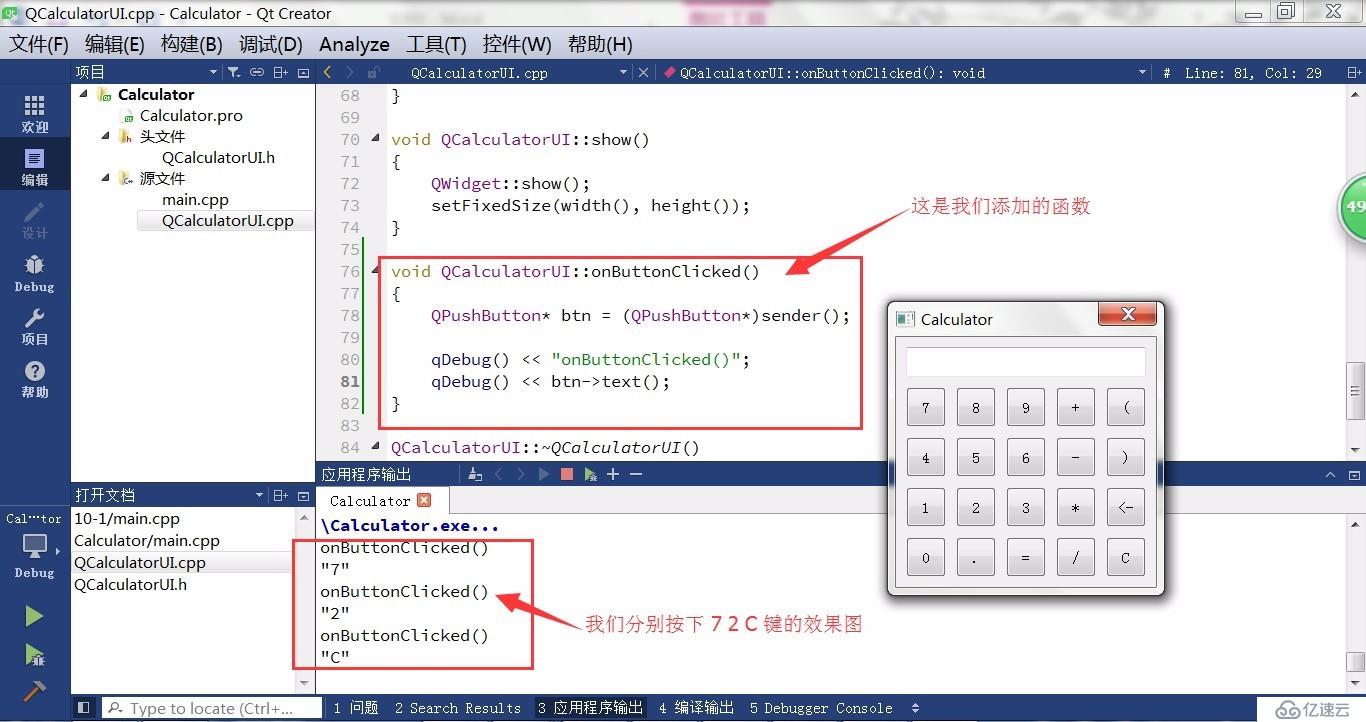This screenshot has width=1366, height=722.
Task: Fold the show() function at line 70
Action: pyautogui.click(x=376, y=139)
